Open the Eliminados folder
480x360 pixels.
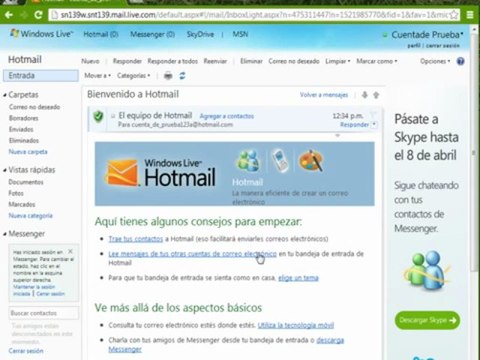click(x=24, y=141)
